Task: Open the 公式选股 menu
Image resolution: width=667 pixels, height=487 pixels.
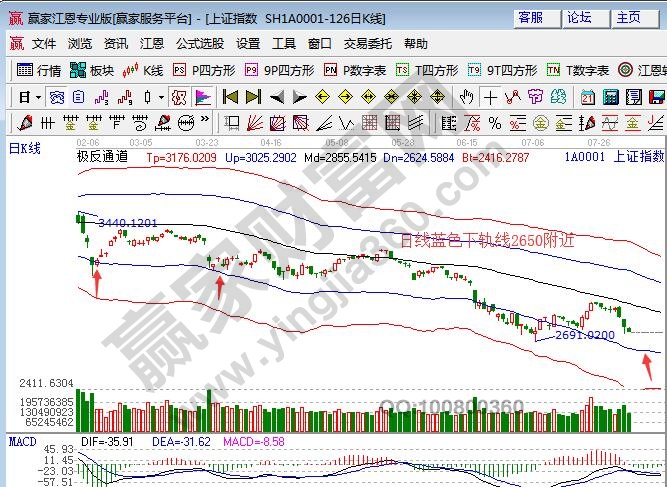Action: pos(200,43)
